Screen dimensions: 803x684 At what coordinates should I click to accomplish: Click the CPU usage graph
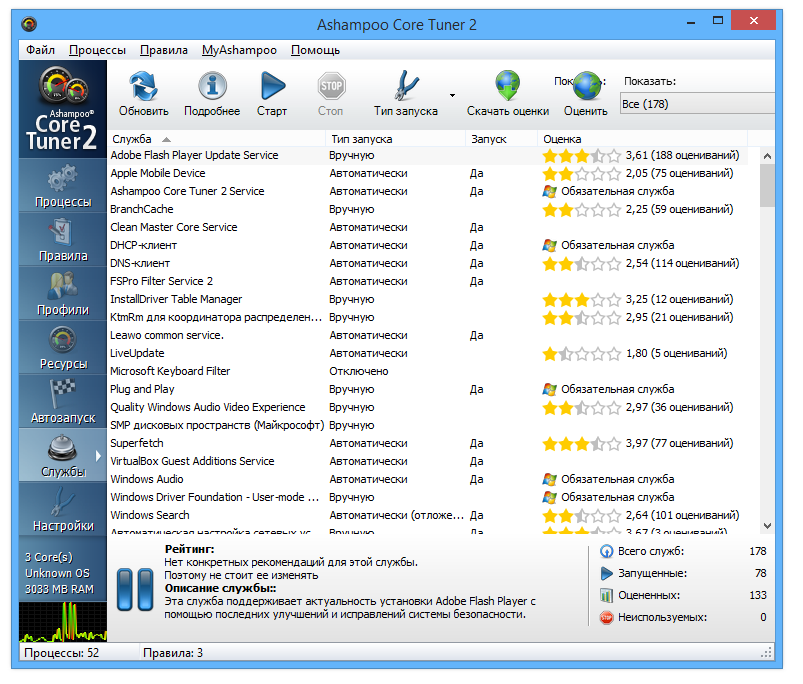tap(63, 622)
